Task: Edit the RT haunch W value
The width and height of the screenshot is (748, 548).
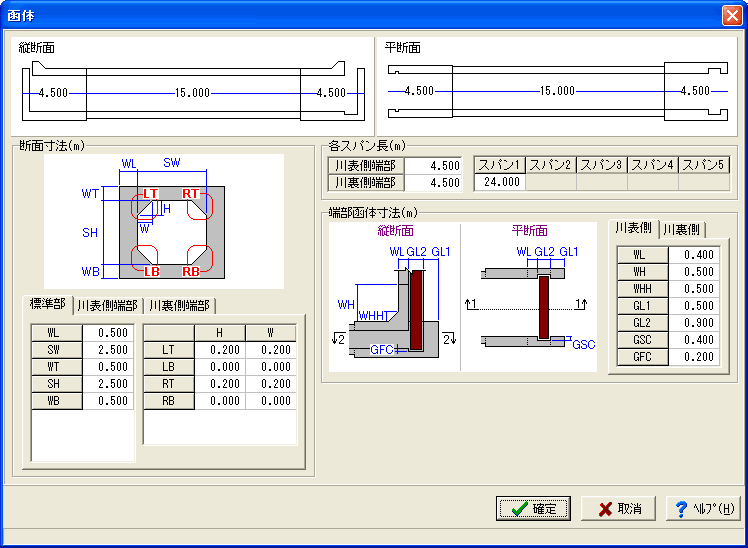Action: [271, 384]
